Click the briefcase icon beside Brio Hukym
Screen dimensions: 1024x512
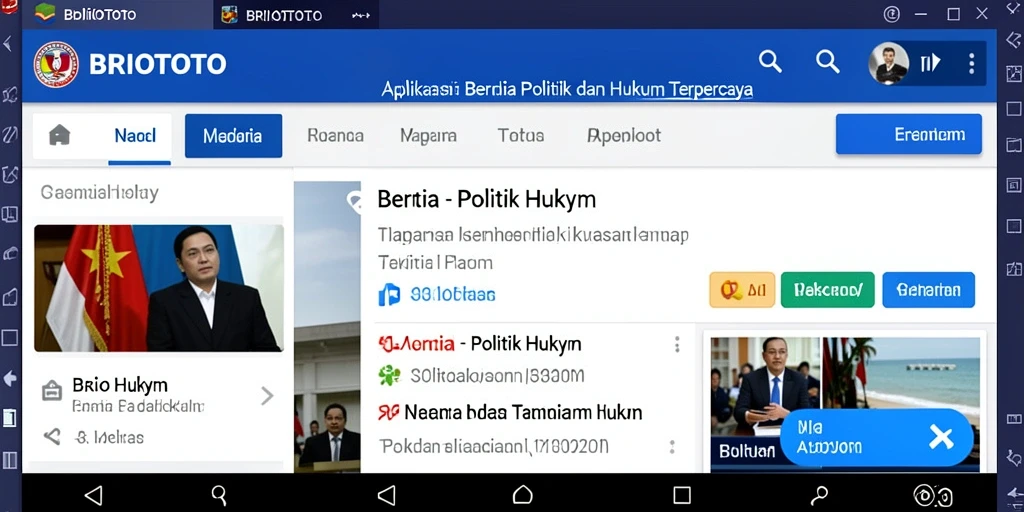(52, 391)
